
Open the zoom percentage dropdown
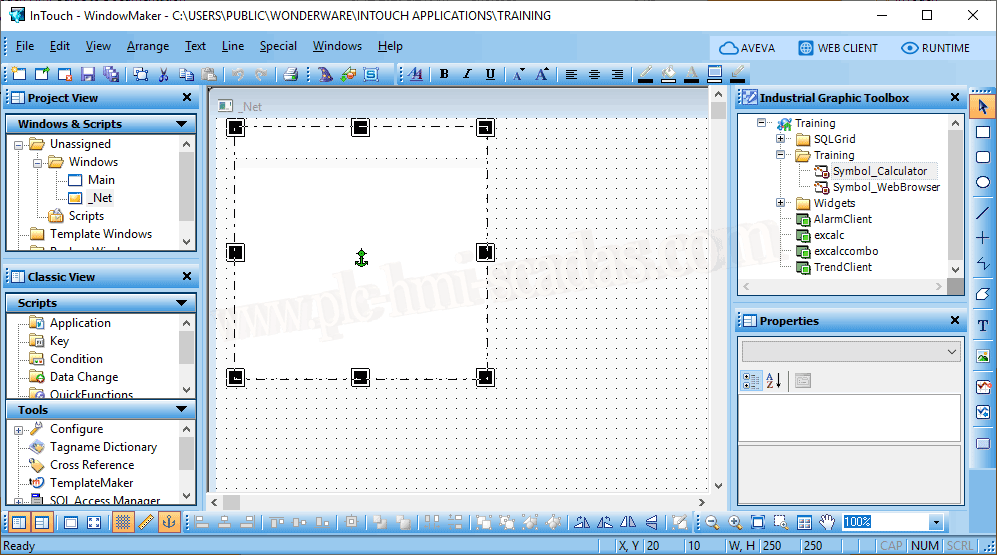(936, 522)
